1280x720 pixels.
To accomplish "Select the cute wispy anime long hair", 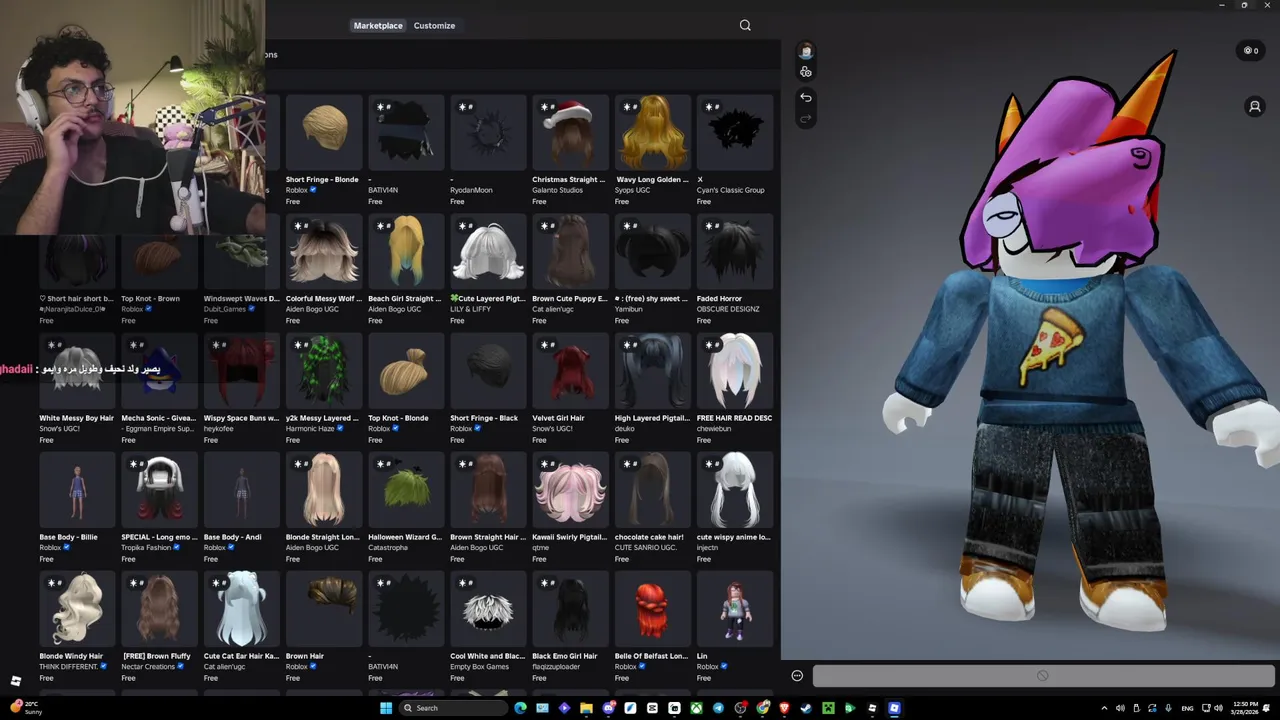I will click(x=734, y=490).
